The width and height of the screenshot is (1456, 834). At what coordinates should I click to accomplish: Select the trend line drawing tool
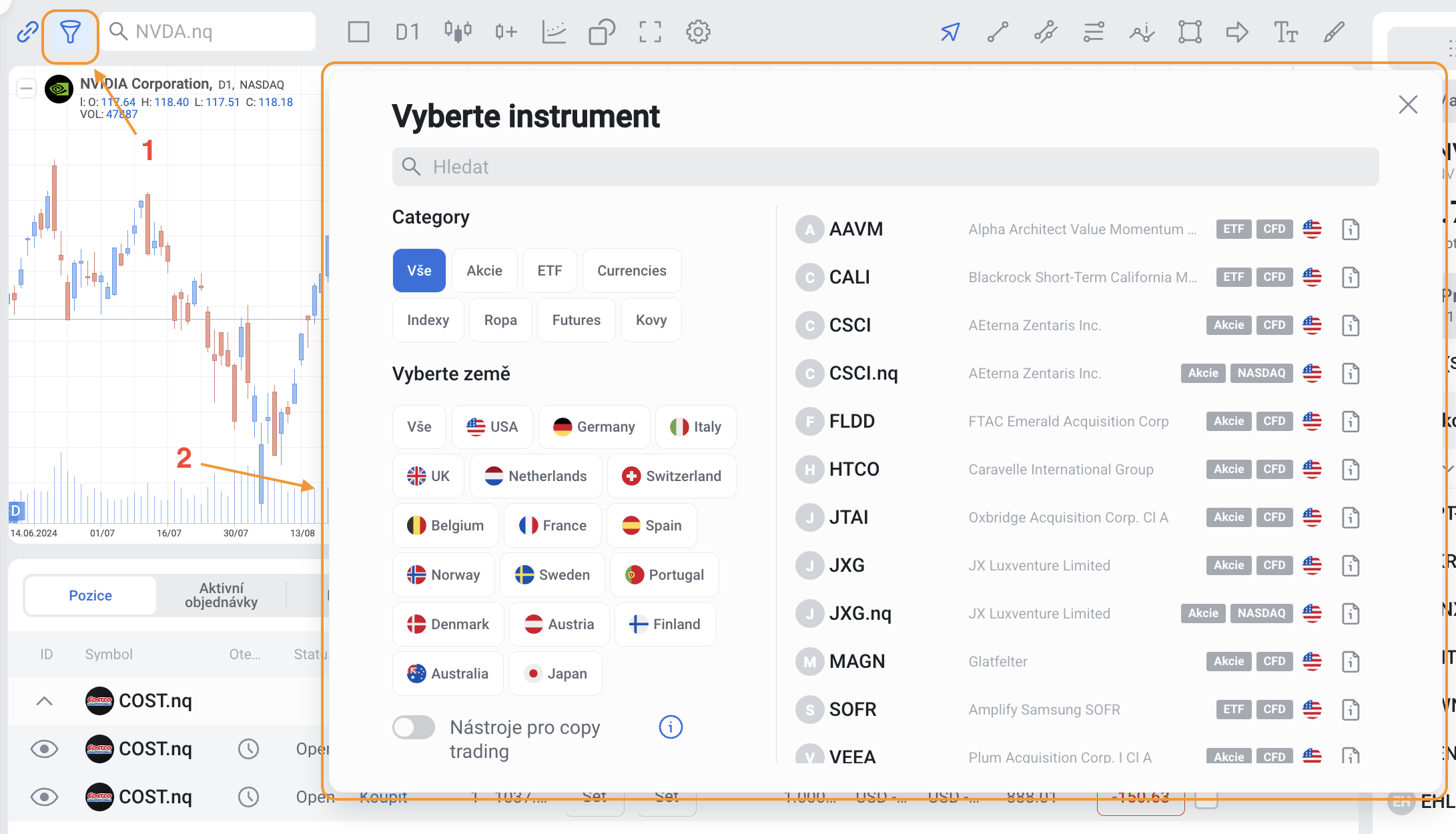click(998, 32)
